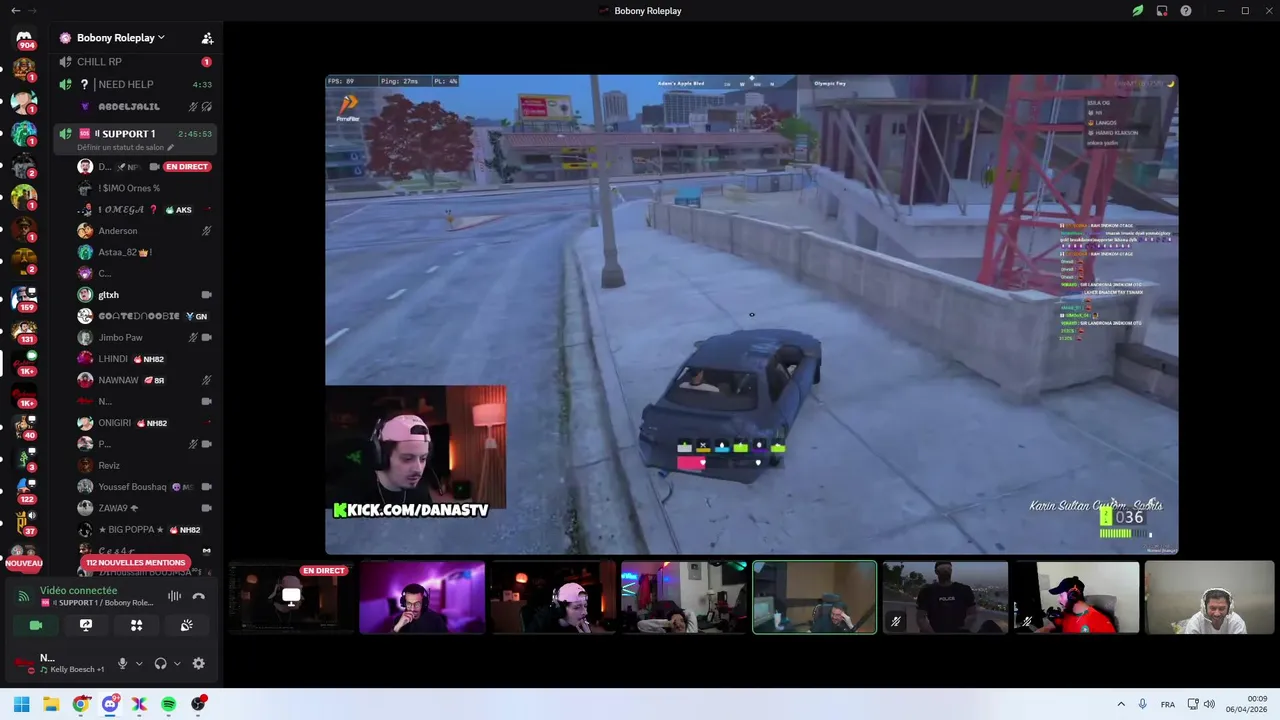Open server icon with 37 badge
Screen dimensions: 1280x720
[x=24, y=522]
